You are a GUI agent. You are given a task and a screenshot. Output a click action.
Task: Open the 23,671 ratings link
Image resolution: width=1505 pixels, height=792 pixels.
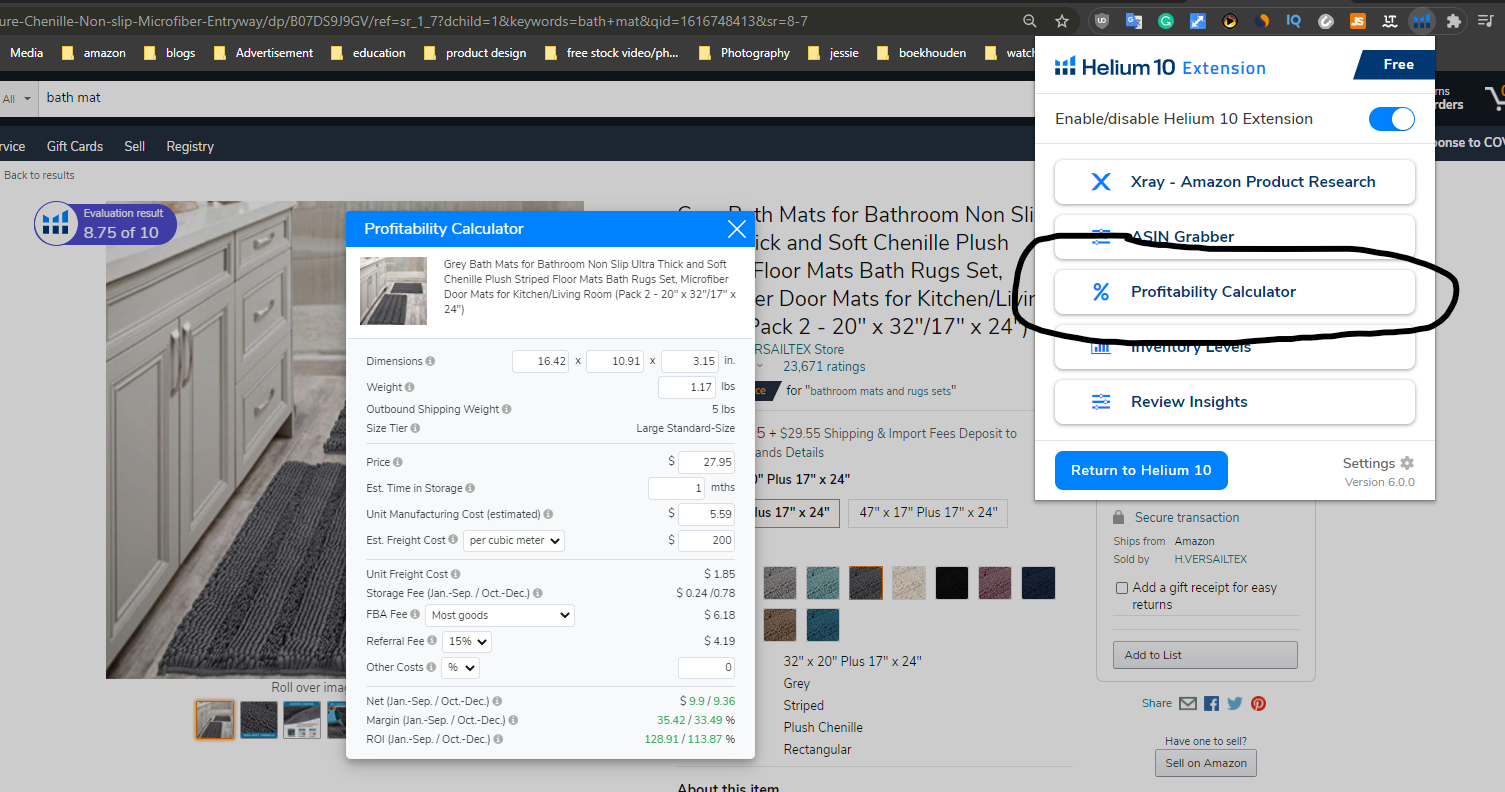(x=824, y=367)
